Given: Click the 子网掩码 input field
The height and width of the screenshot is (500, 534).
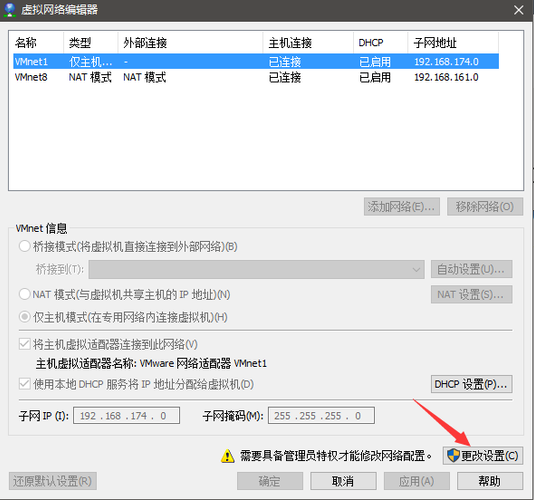Looking at the screenshot, I should [x=321, y=416].
